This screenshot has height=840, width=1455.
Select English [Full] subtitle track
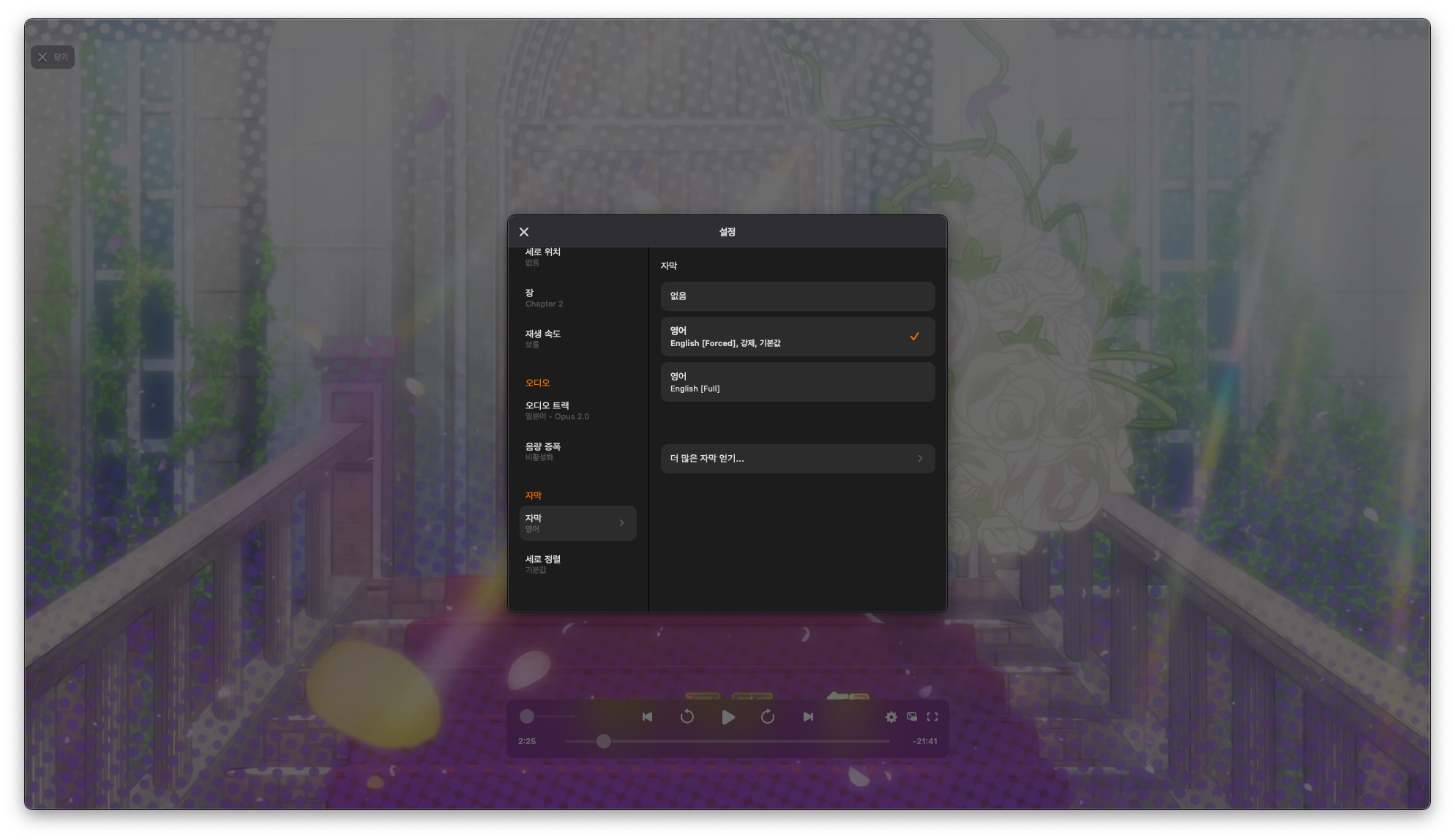click(x=797, y=382)
